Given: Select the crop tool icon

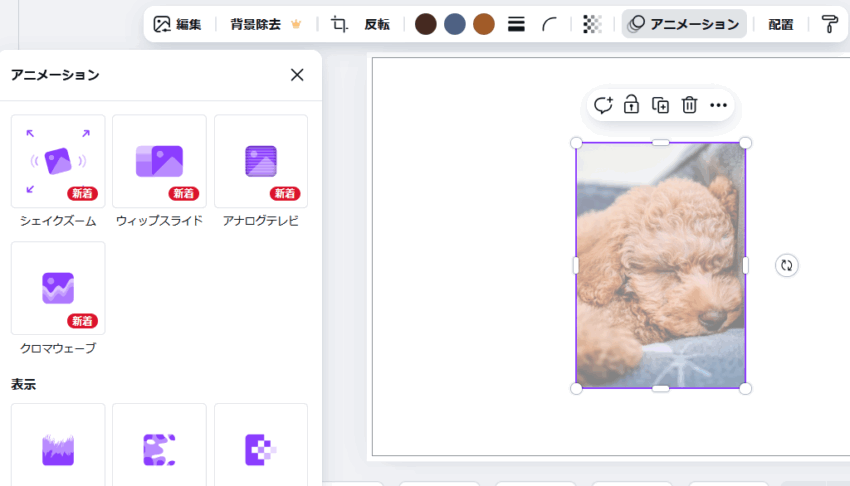Looking at the screenshot, I should coord(339,24).
